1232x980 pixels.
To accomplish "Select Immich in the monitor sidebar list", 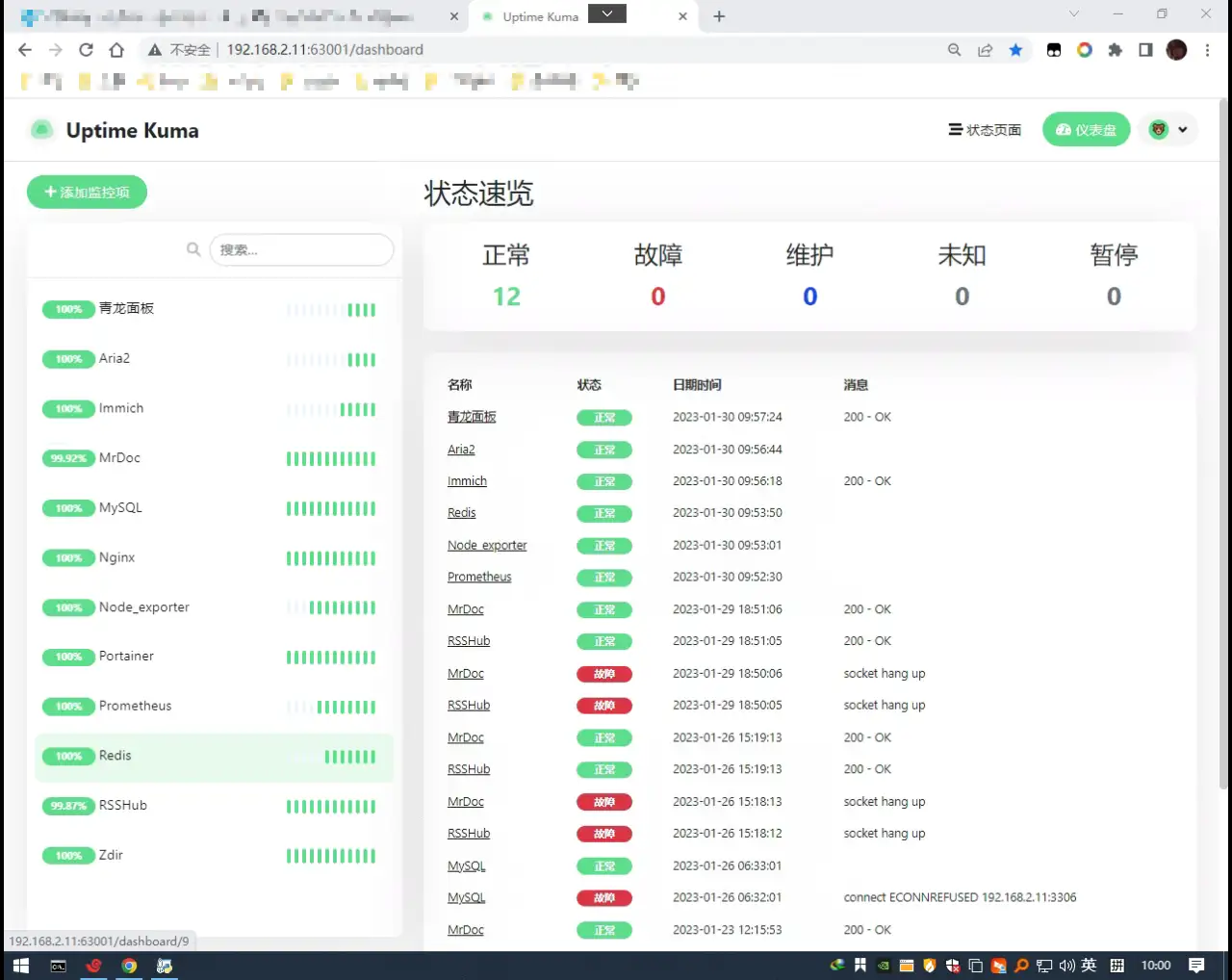I will click(214, 409).
